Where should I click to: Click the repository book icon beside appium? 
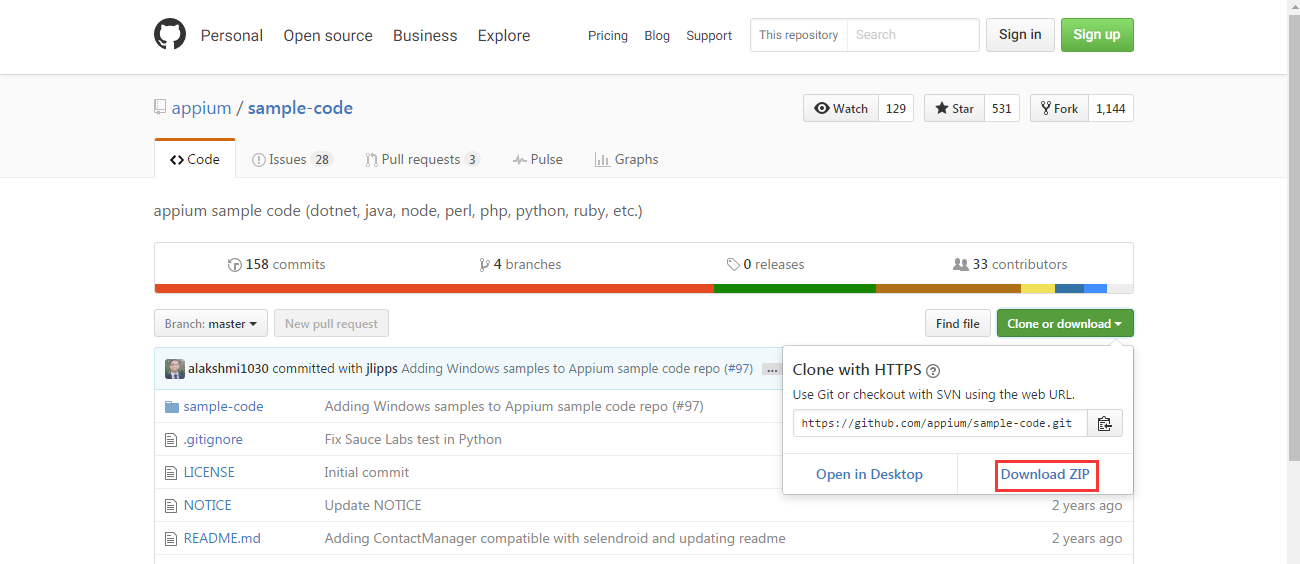160,108
